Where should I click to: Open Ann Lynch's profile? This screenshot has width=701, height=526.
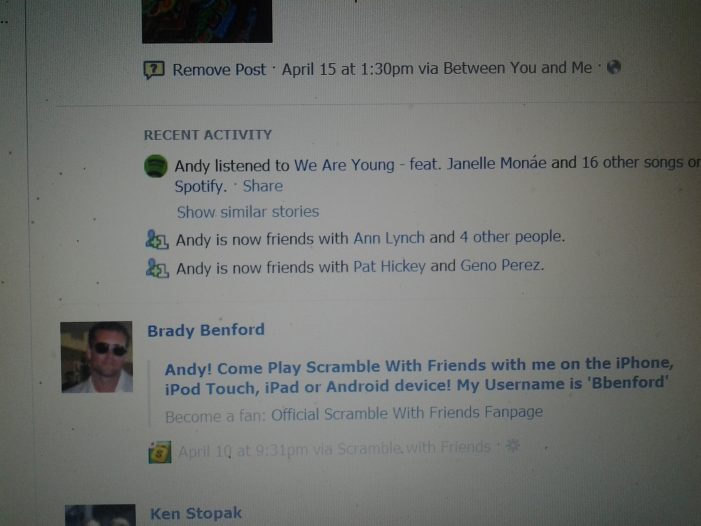(x=389, y=238)
